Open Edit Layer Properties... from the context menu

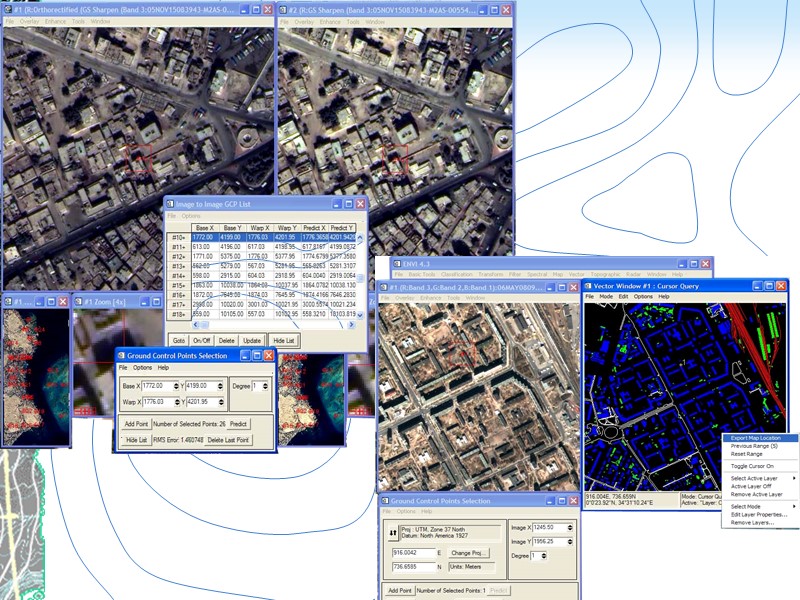[x=760, y=515]
